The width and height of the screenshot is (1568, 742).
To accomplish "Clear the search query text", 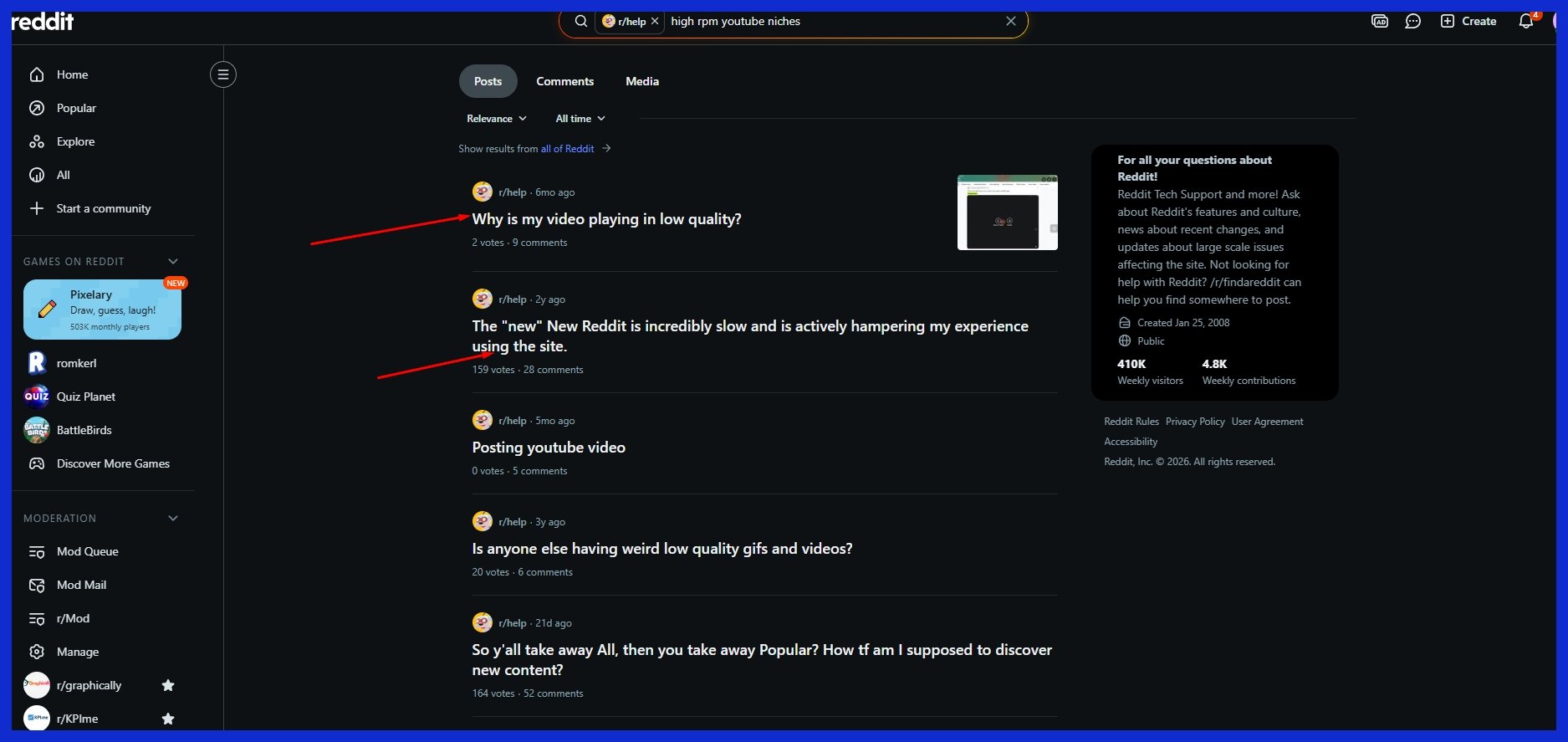I will [1010, 21].
